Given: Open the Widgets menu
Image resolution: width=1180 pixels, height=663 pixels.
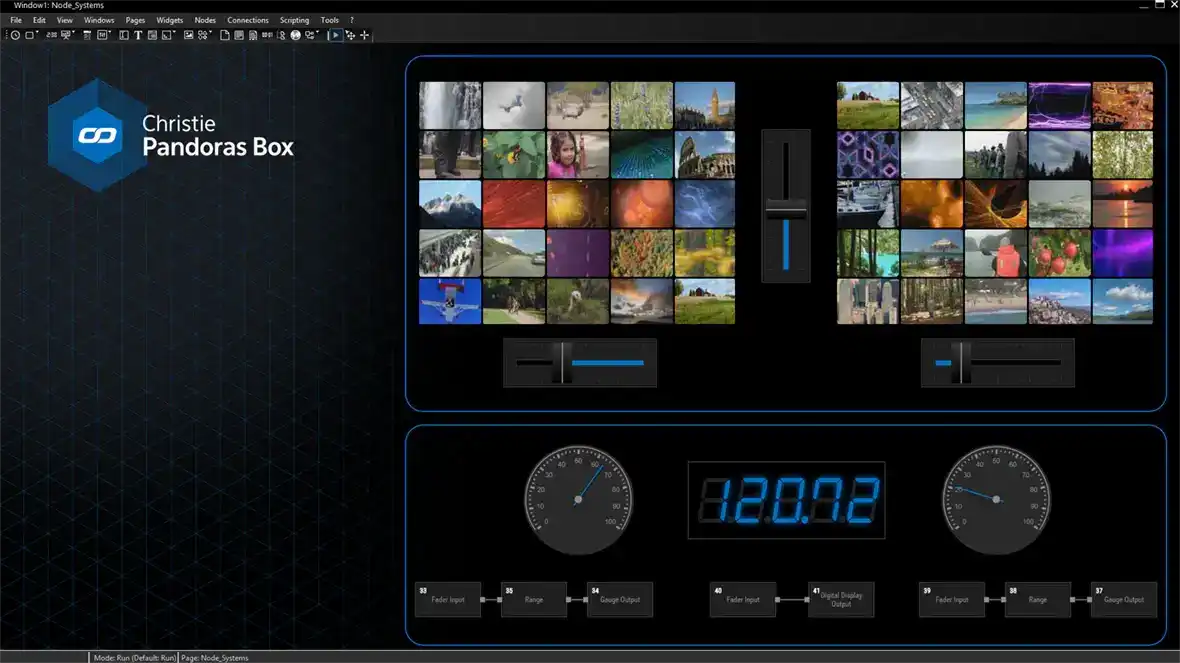Looking at the screenshot, I should (x=169, y=20).
